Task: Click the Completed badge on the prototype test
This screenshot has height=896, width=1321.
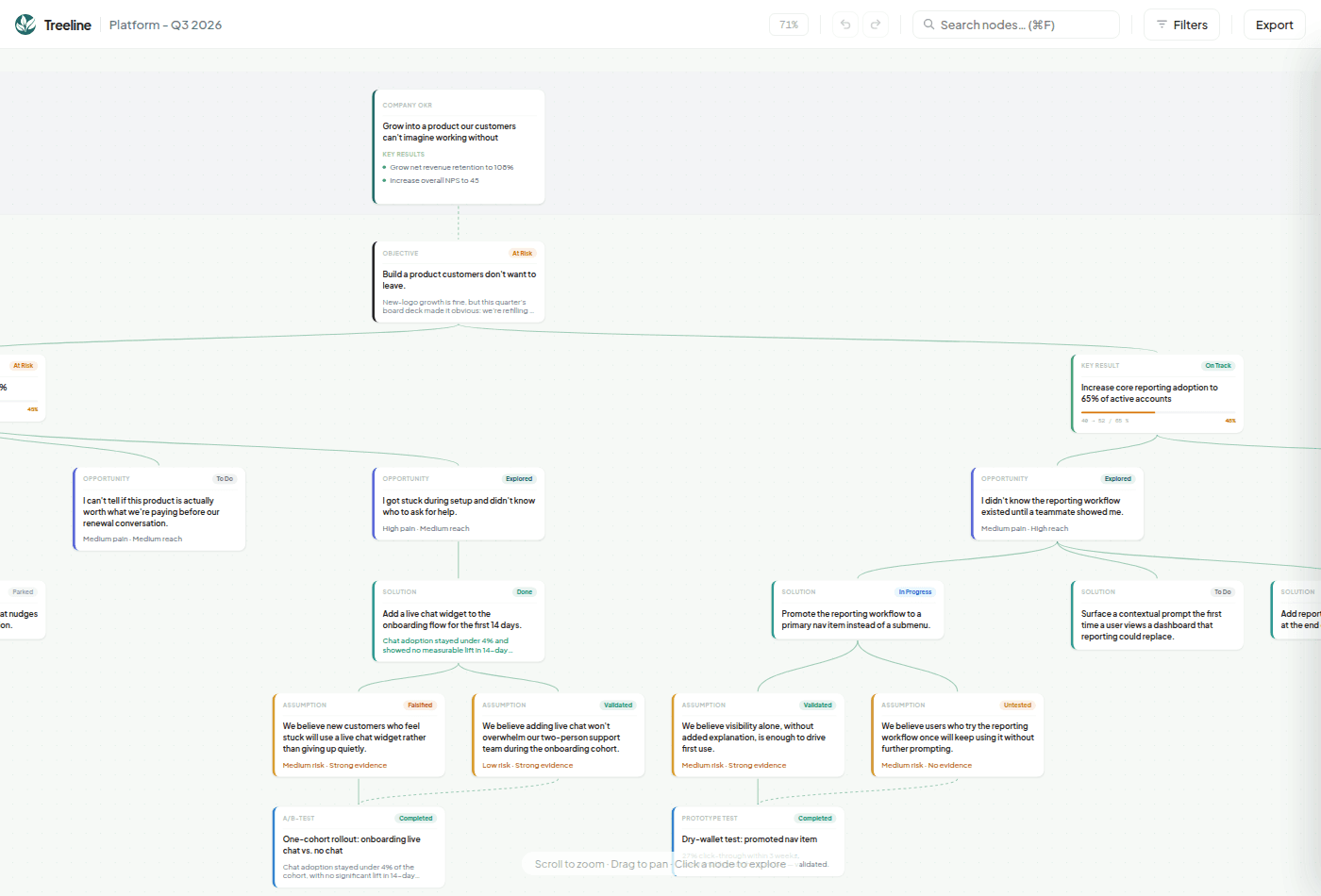Action: coord(815,819)
